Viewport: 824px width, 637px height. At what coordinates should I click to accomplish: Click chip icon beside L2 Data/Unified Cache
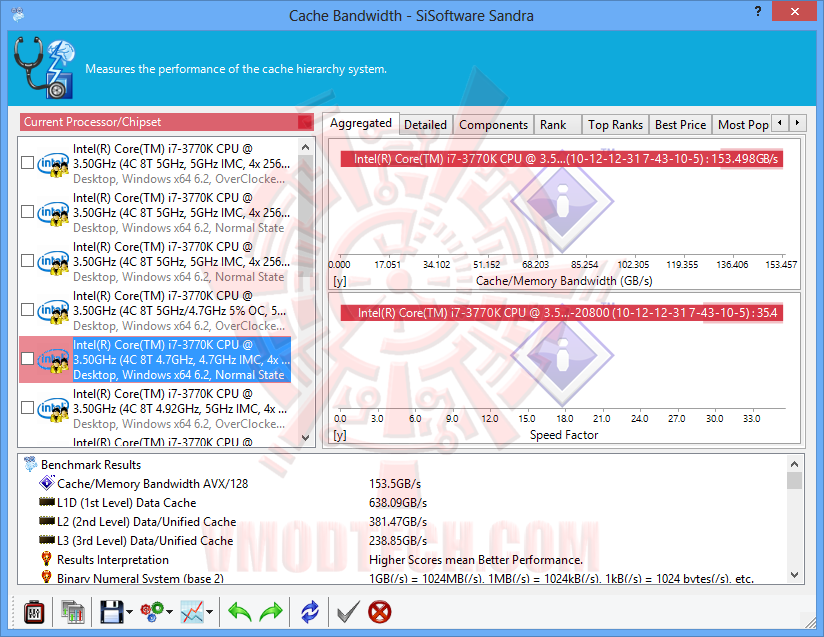click(x=47, y=521)
